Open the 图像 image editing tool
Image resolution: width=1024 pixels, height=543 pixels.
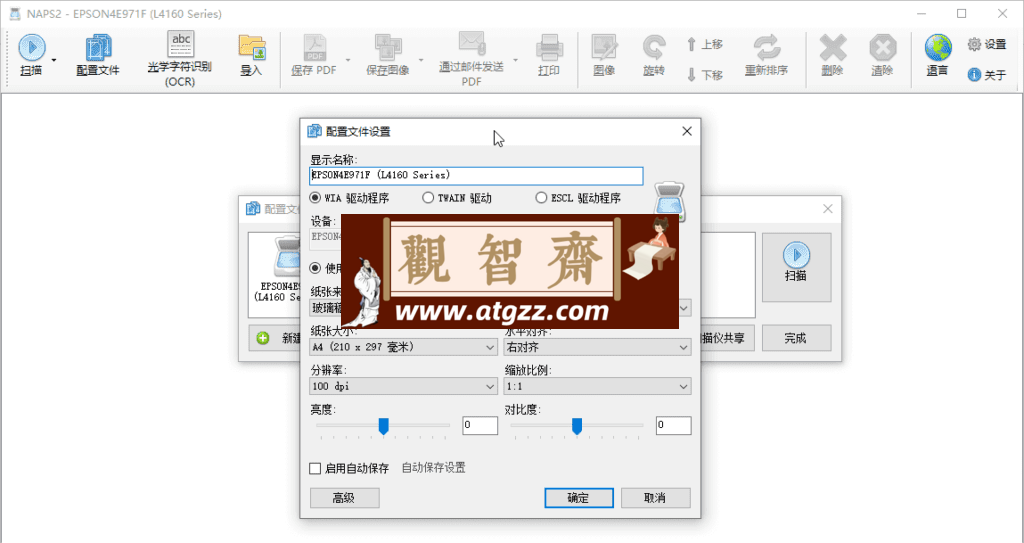(x=604, y=56)
